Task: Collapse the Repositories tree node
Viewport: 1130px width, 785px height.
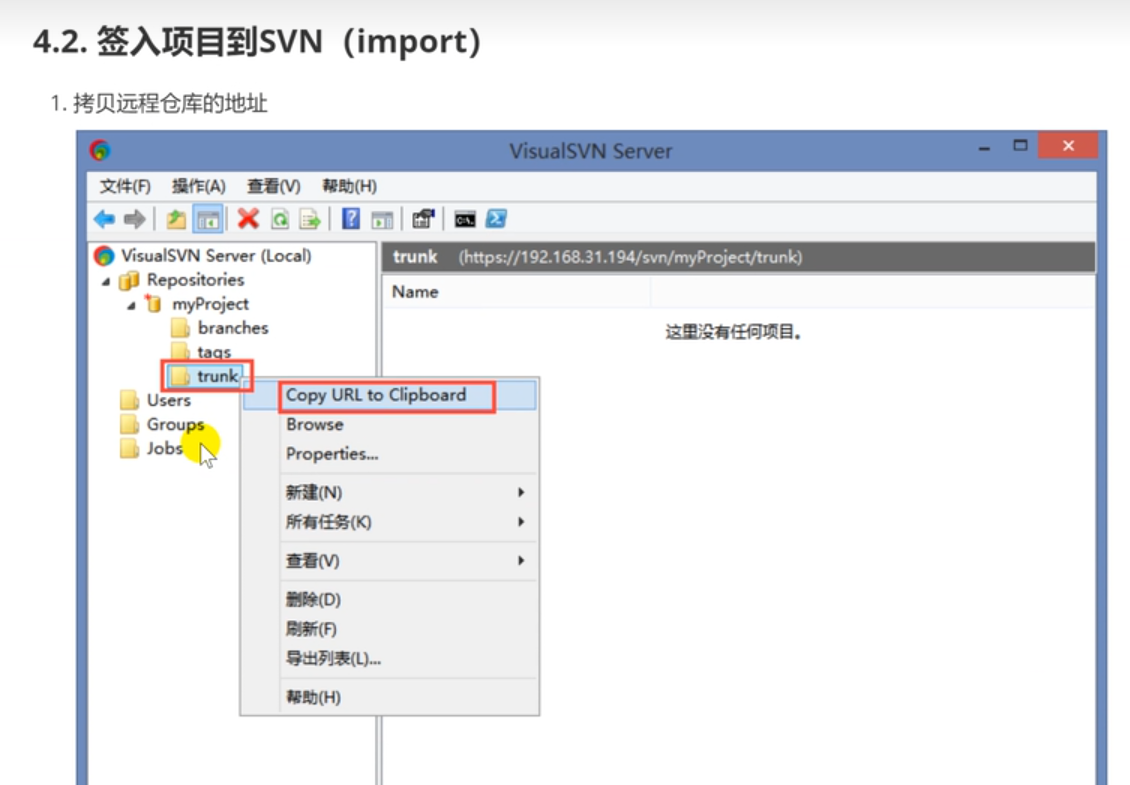Action: point(107,281)
